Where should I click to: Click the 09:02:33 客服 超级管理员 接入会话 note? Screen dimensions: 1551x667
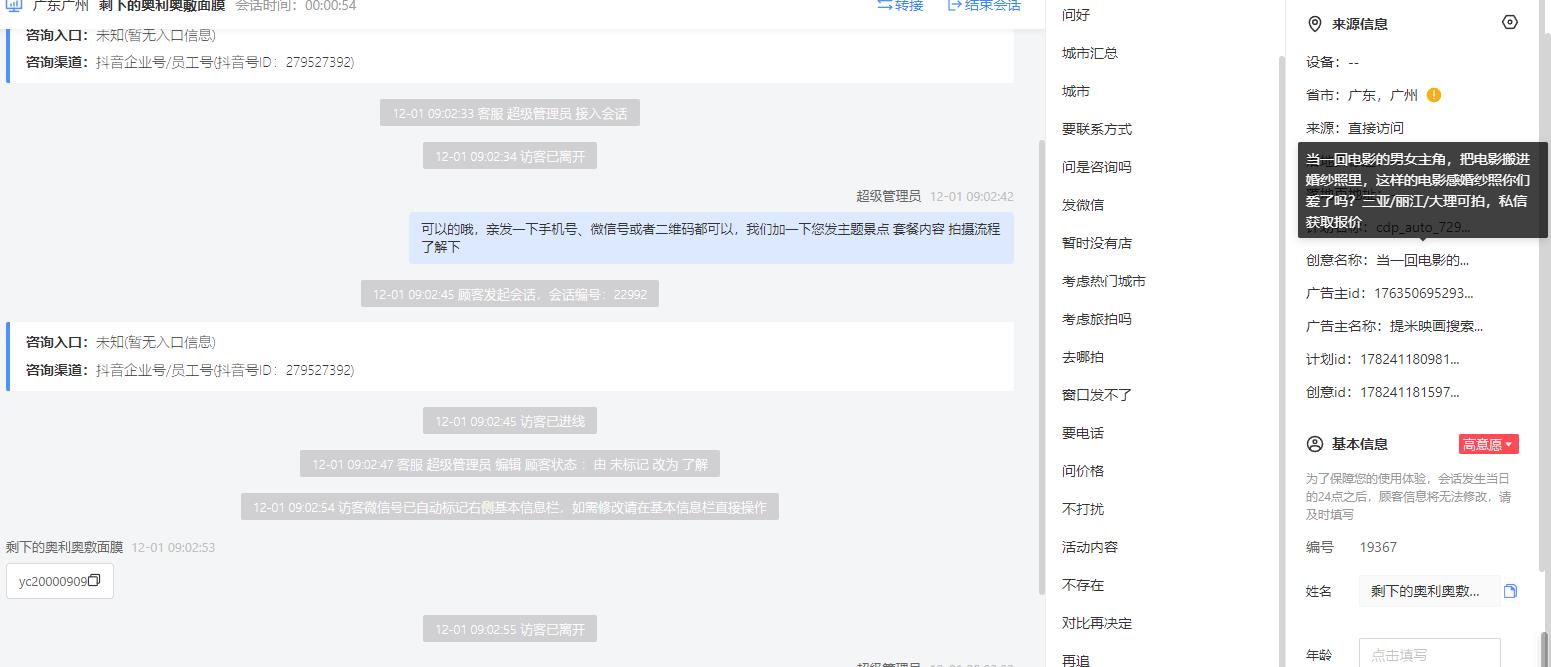click(510, 113)
